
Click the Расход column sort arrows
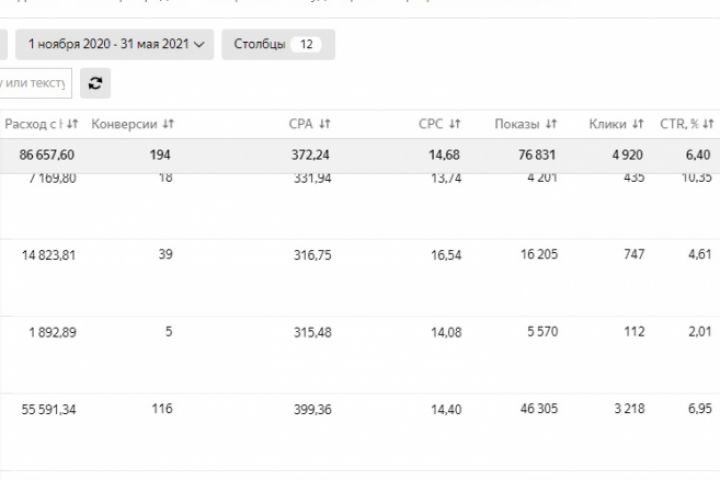pyautogui.click(x=73, y=124)
